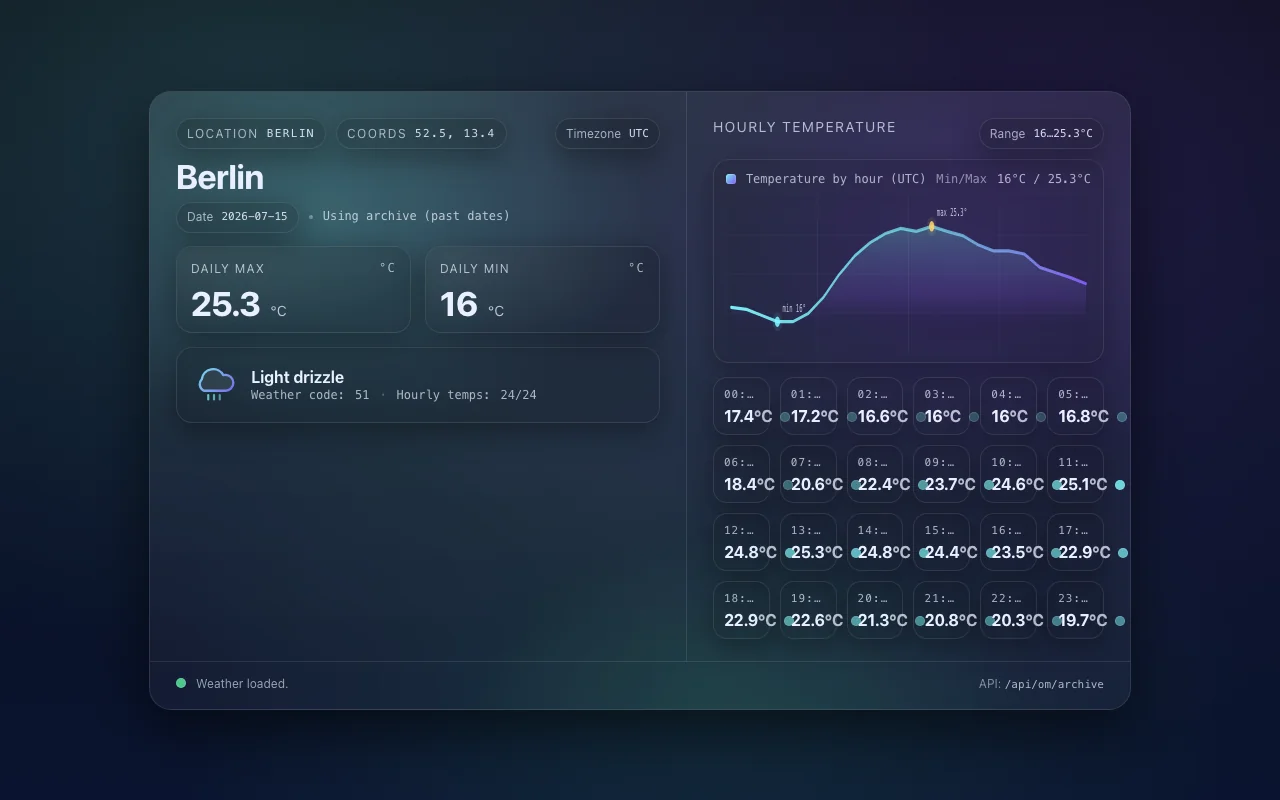1280x800 pixels.
Task: Click the COORDS 52.5, 13.4 pill
Action: pos(421,134)
